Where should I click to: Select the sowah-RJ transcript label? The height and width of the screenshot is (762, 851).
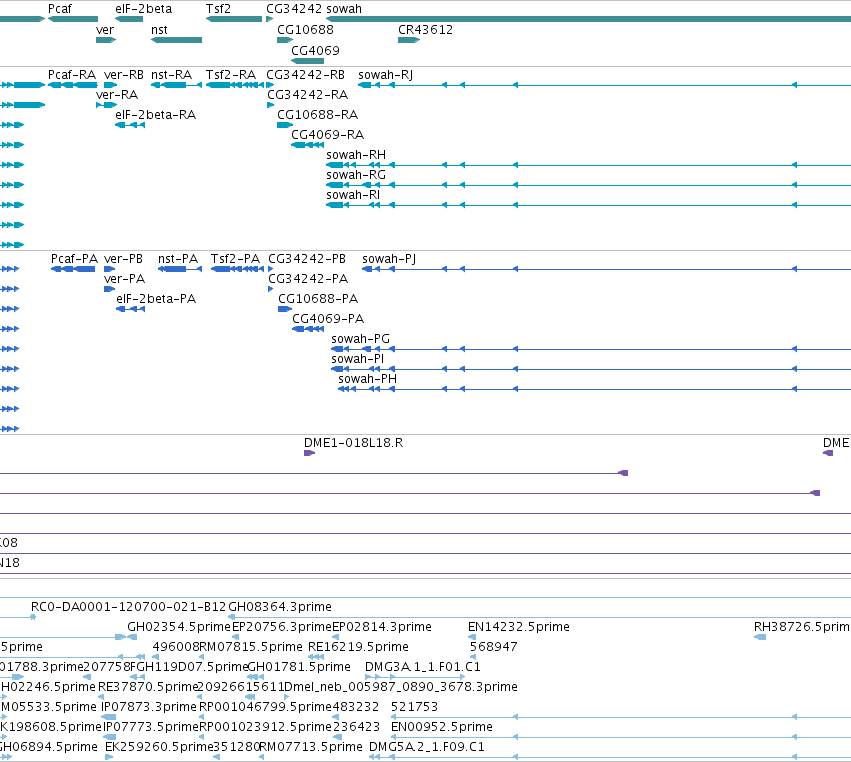click(x=385, y=75)
